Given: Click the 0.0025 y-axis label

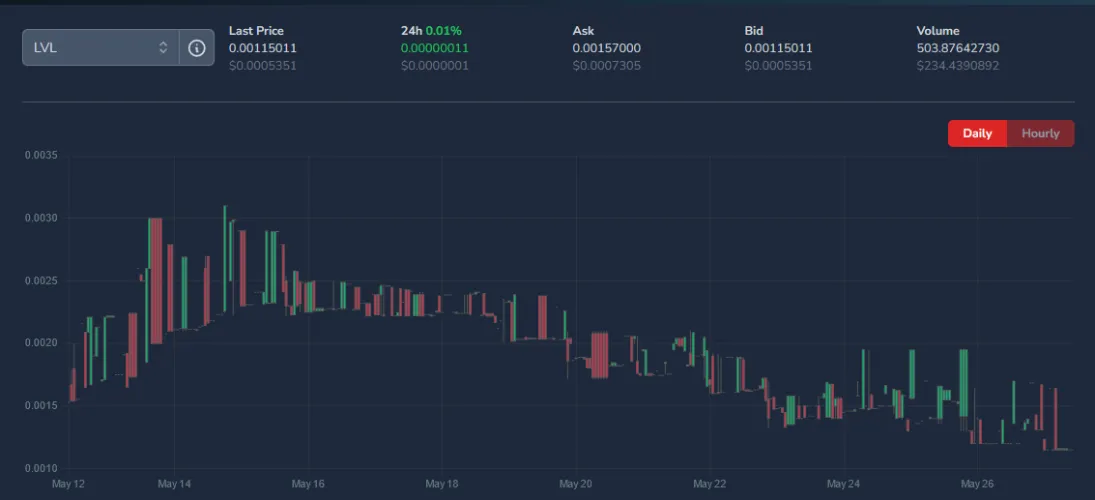Looking at the screenshot, I should click(x=41, y=281).
